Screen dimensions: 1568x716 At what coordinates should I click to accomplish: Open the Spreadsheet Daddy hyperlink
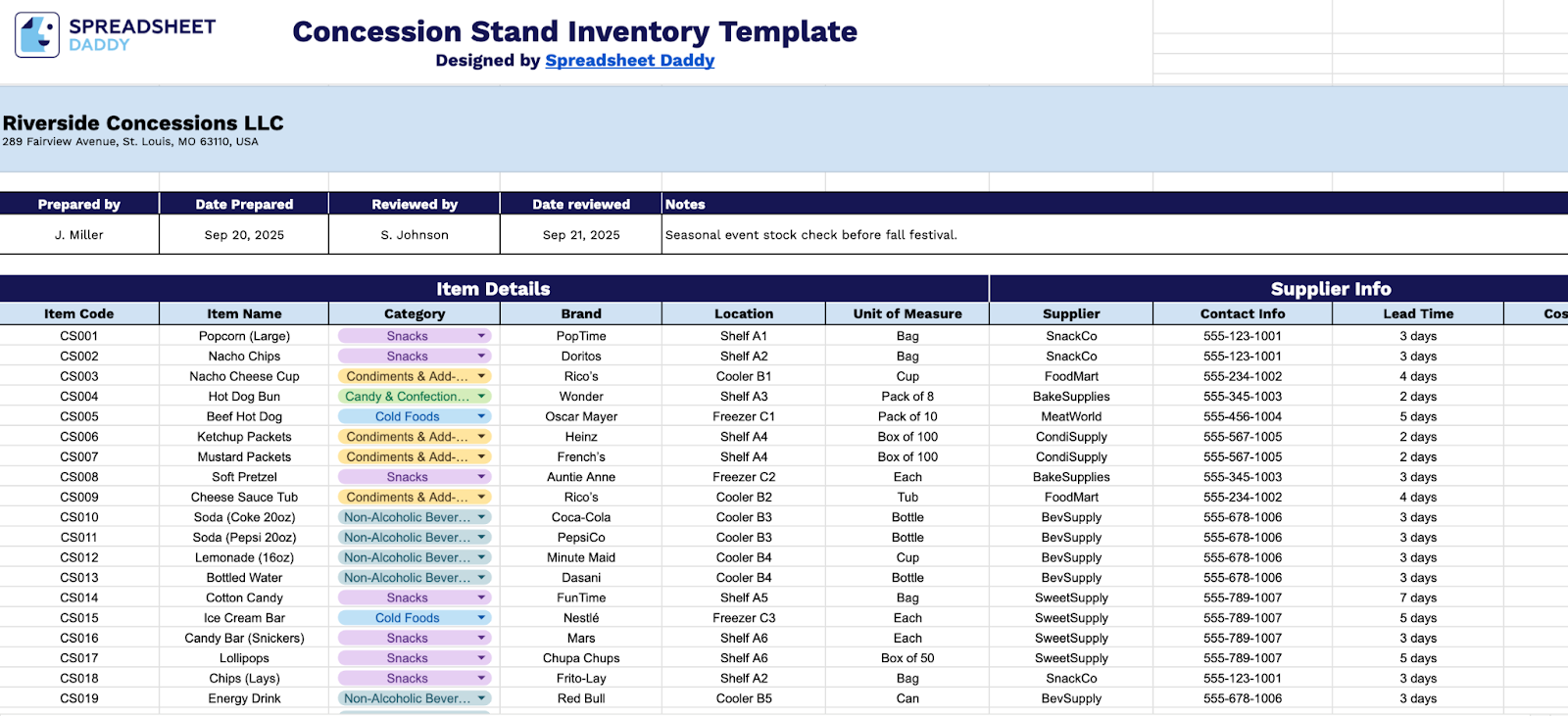coord(629,60)
